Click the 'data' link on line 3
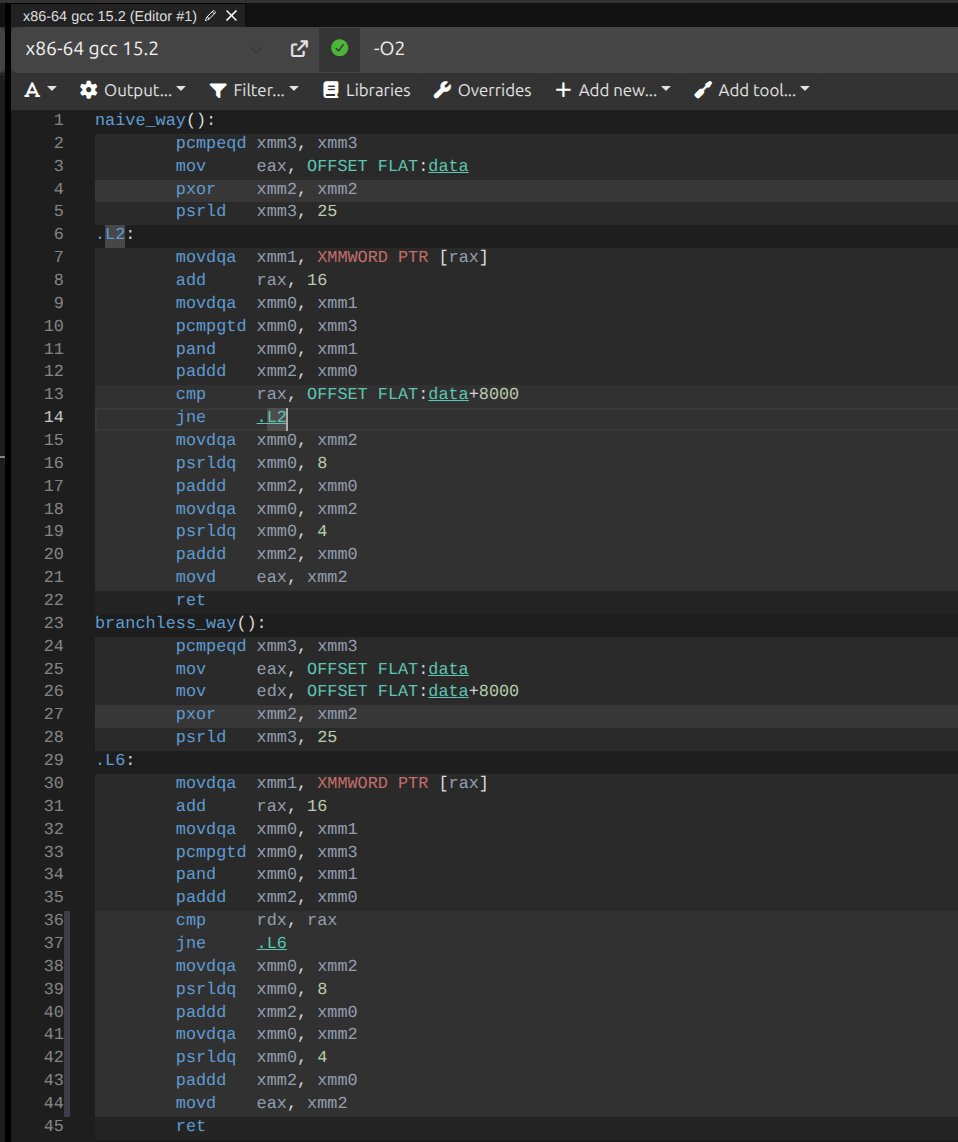 click(448, 166)
